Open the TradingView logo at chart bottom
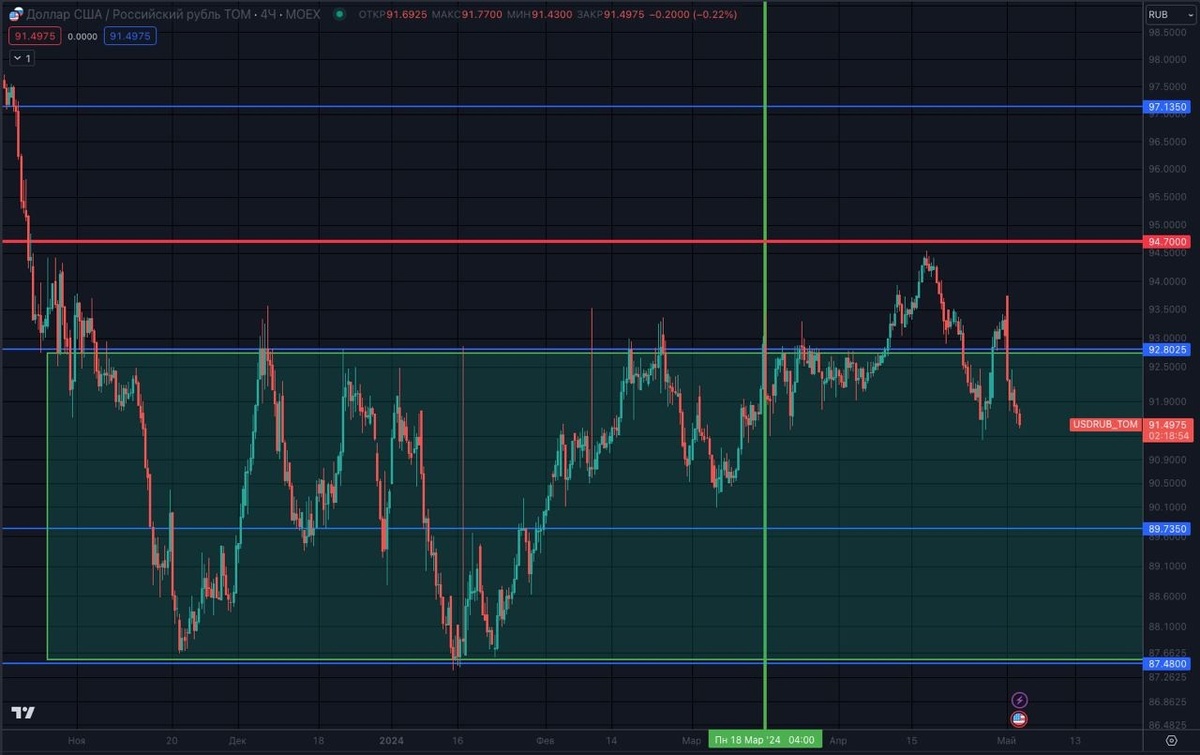The height and width of the screenshot is (755, 1200). [x=23, y=712]
